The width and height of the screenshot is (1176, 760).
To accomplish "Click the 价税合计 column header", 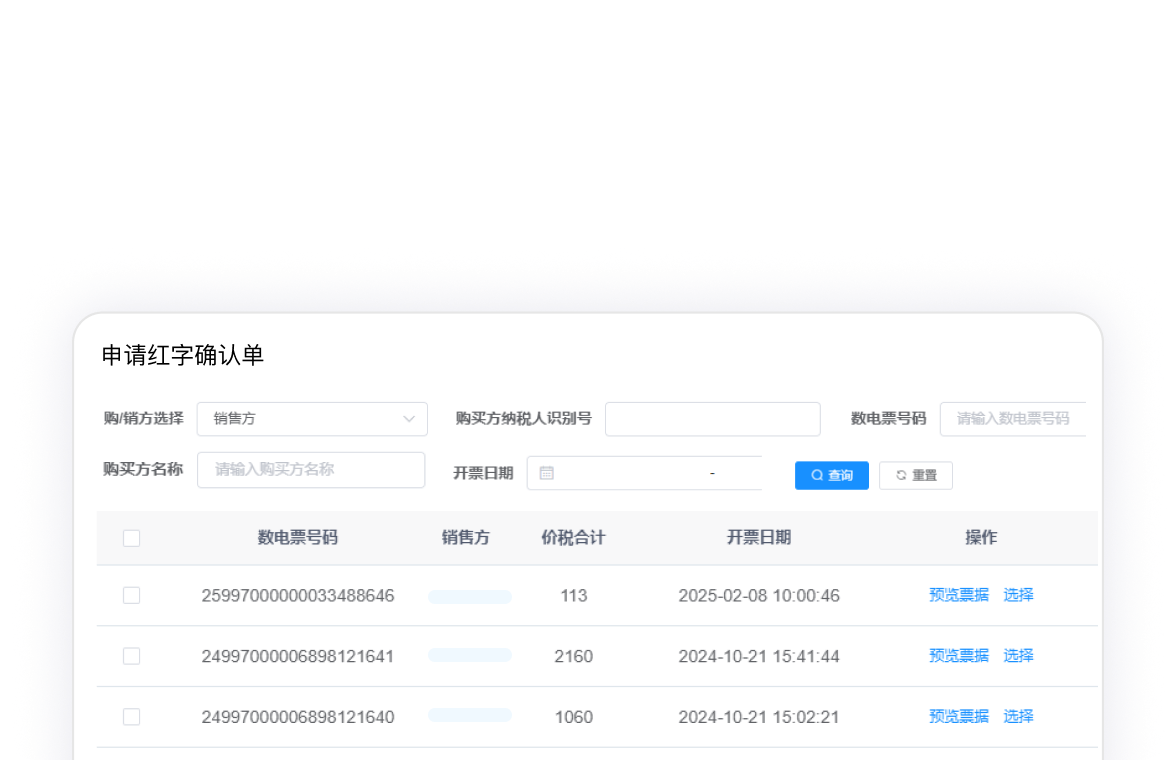I will coord(574,537).
